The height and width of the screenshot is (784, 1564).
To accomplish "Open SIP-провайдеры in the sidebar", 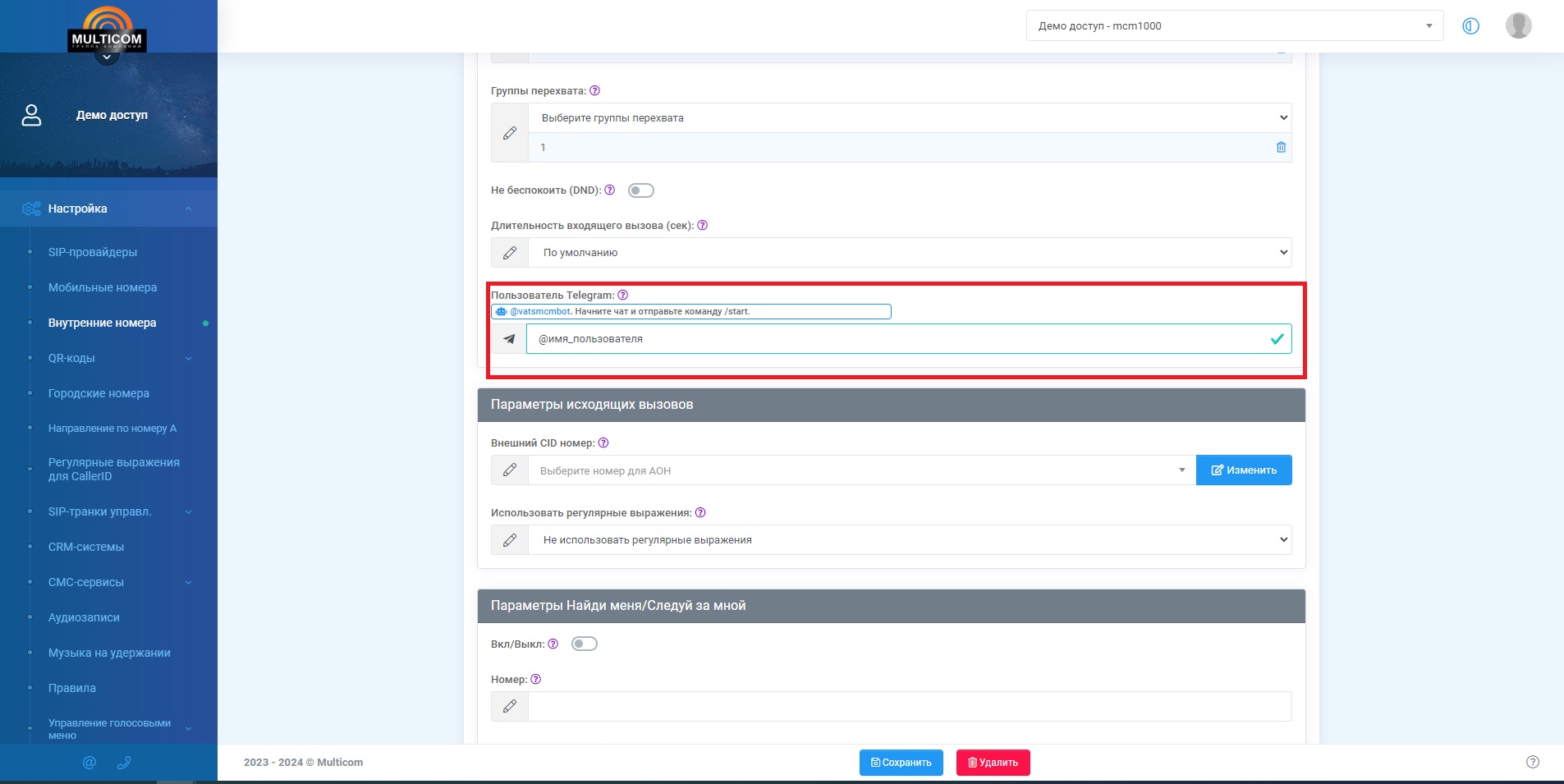I will (x=93, y=252).
